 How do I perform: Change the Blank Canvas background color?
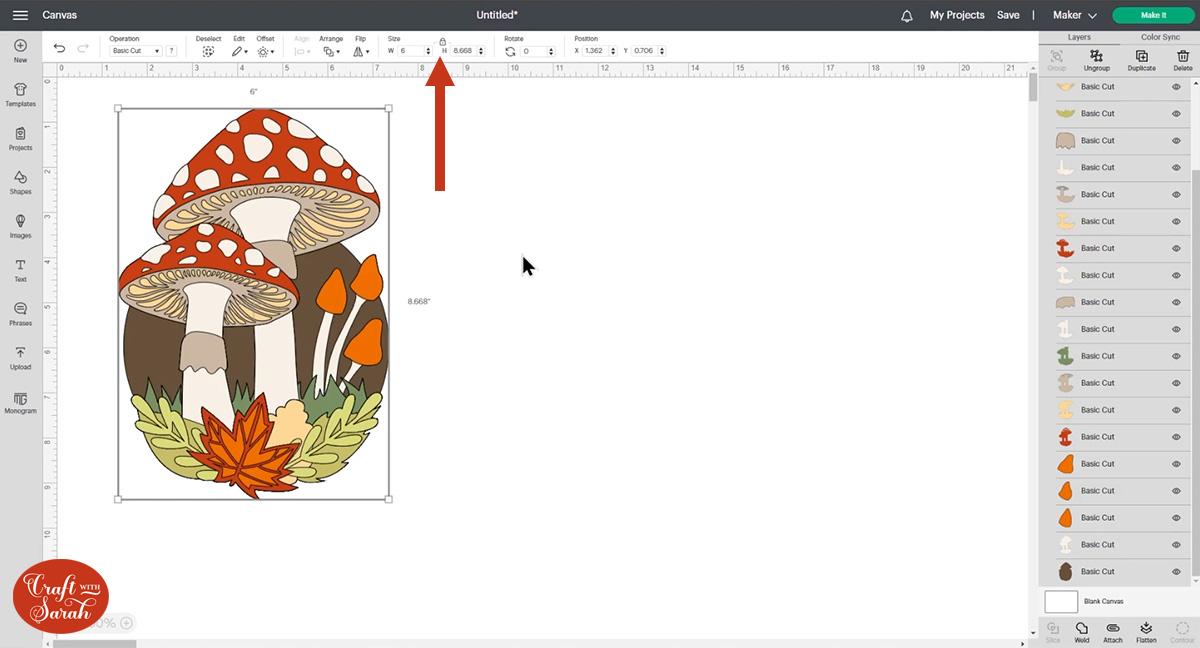click(1063, 601)
